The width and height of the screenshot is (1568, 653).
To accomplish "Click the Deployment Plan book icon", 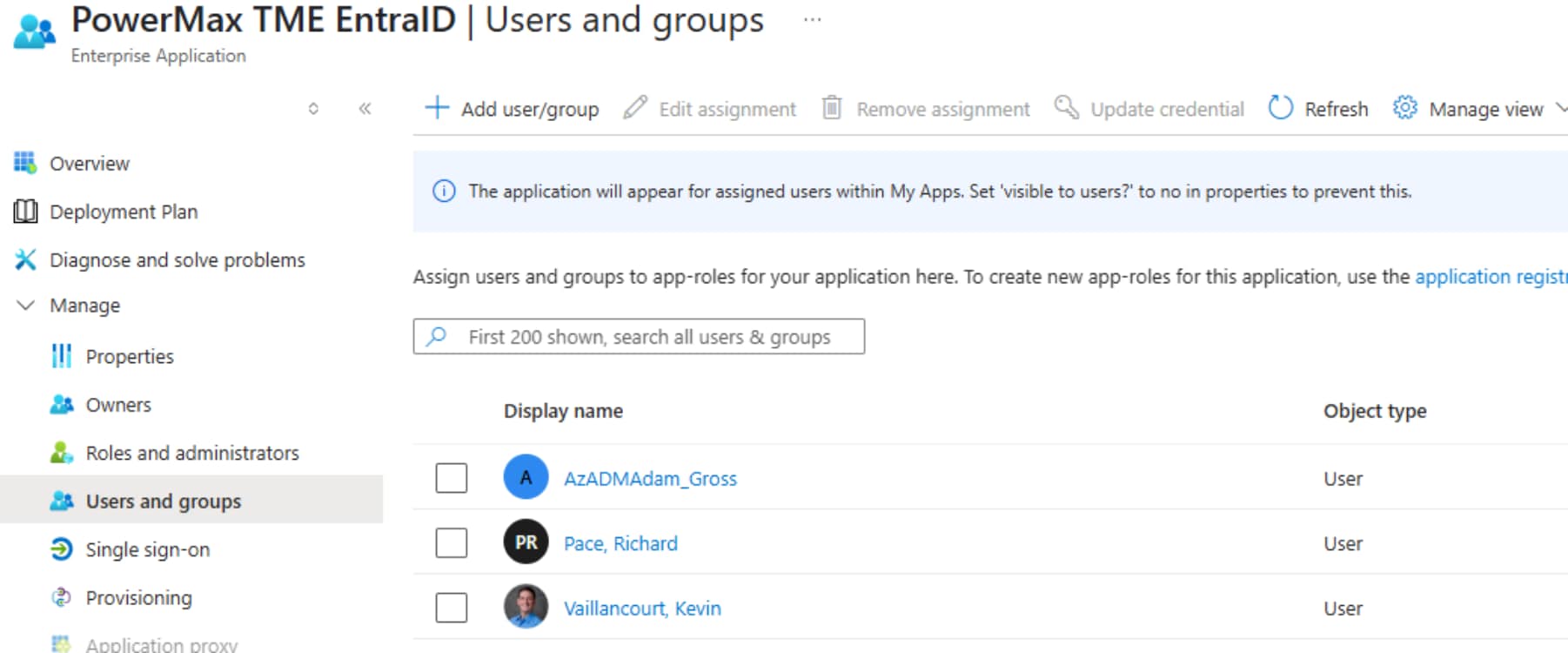I will pos(25,212).
